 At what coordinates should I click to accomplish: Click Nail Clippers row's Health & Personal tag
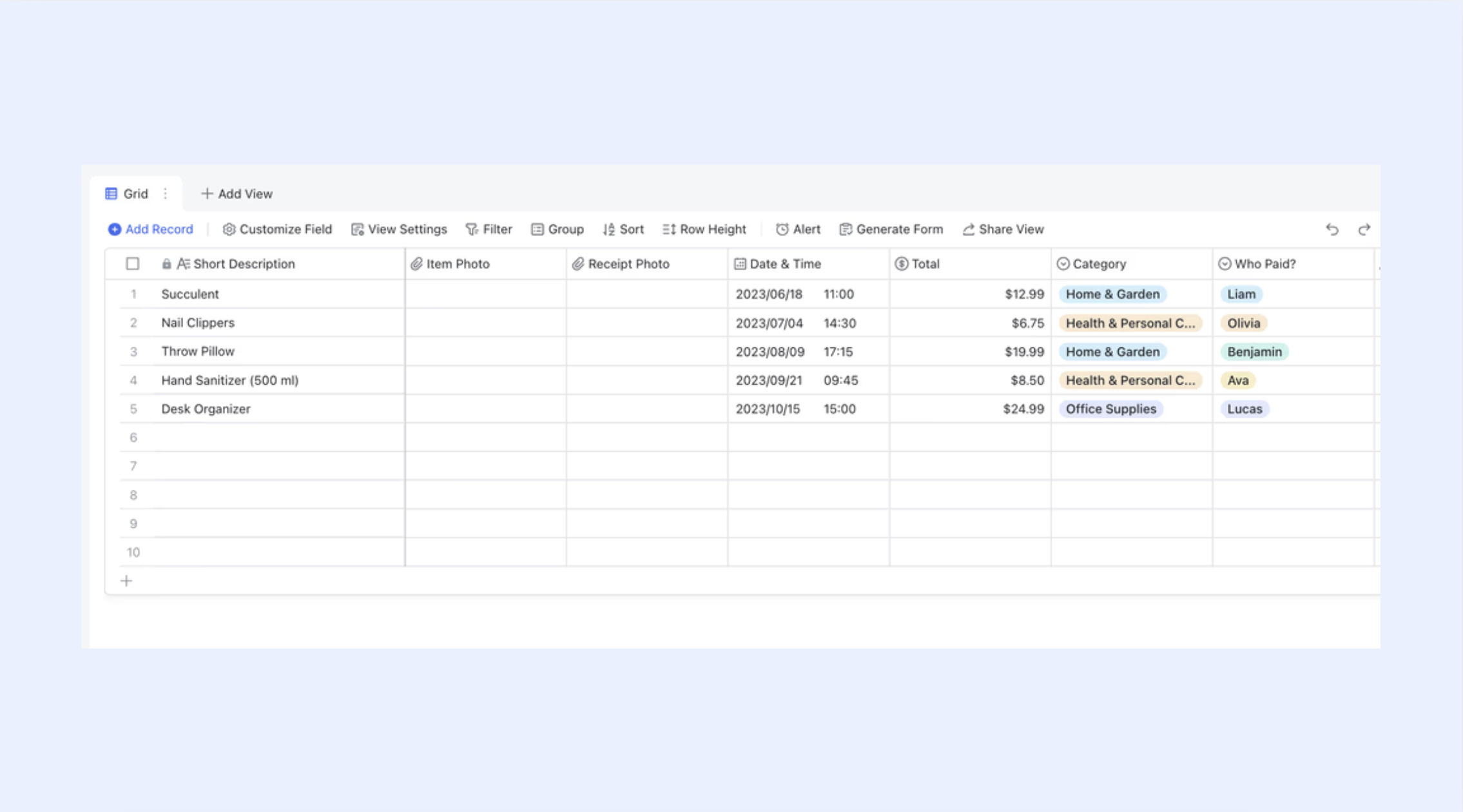tap(1130, 323)
